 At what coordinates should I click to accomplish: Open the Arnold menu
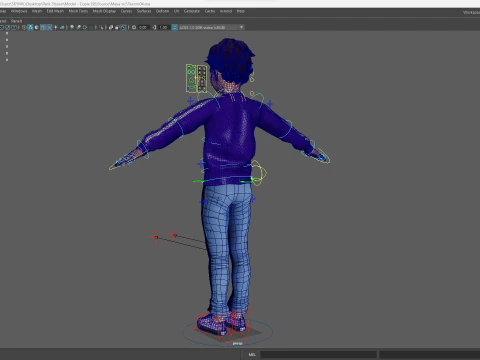click(x=226, y=11)
